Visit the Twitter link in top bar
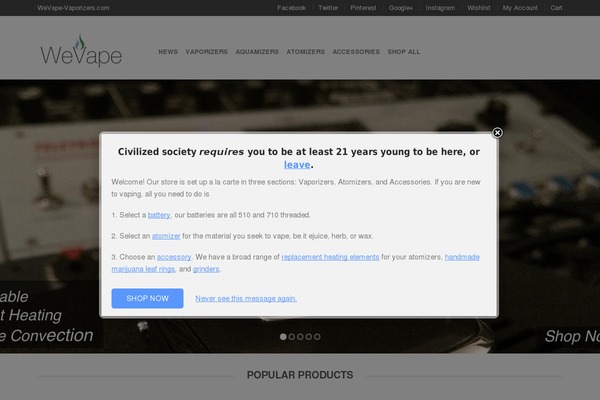 click(x=328, y=8)
